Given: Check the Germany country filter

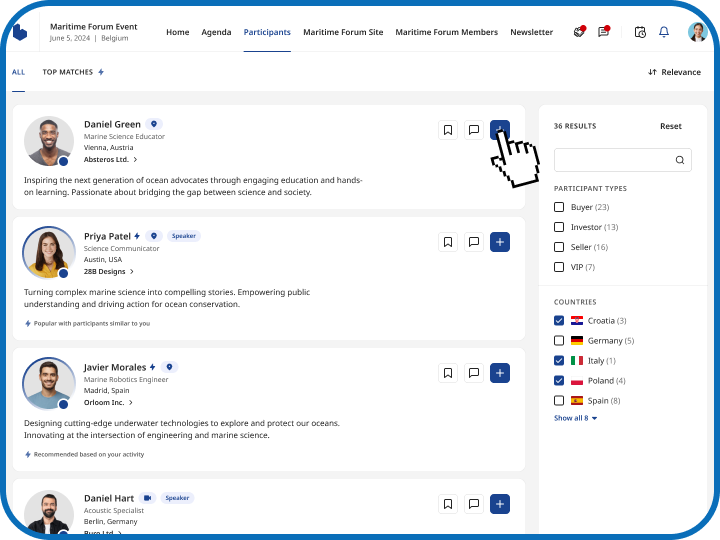Looking at the screenshot, I should (x=559, y=340).
